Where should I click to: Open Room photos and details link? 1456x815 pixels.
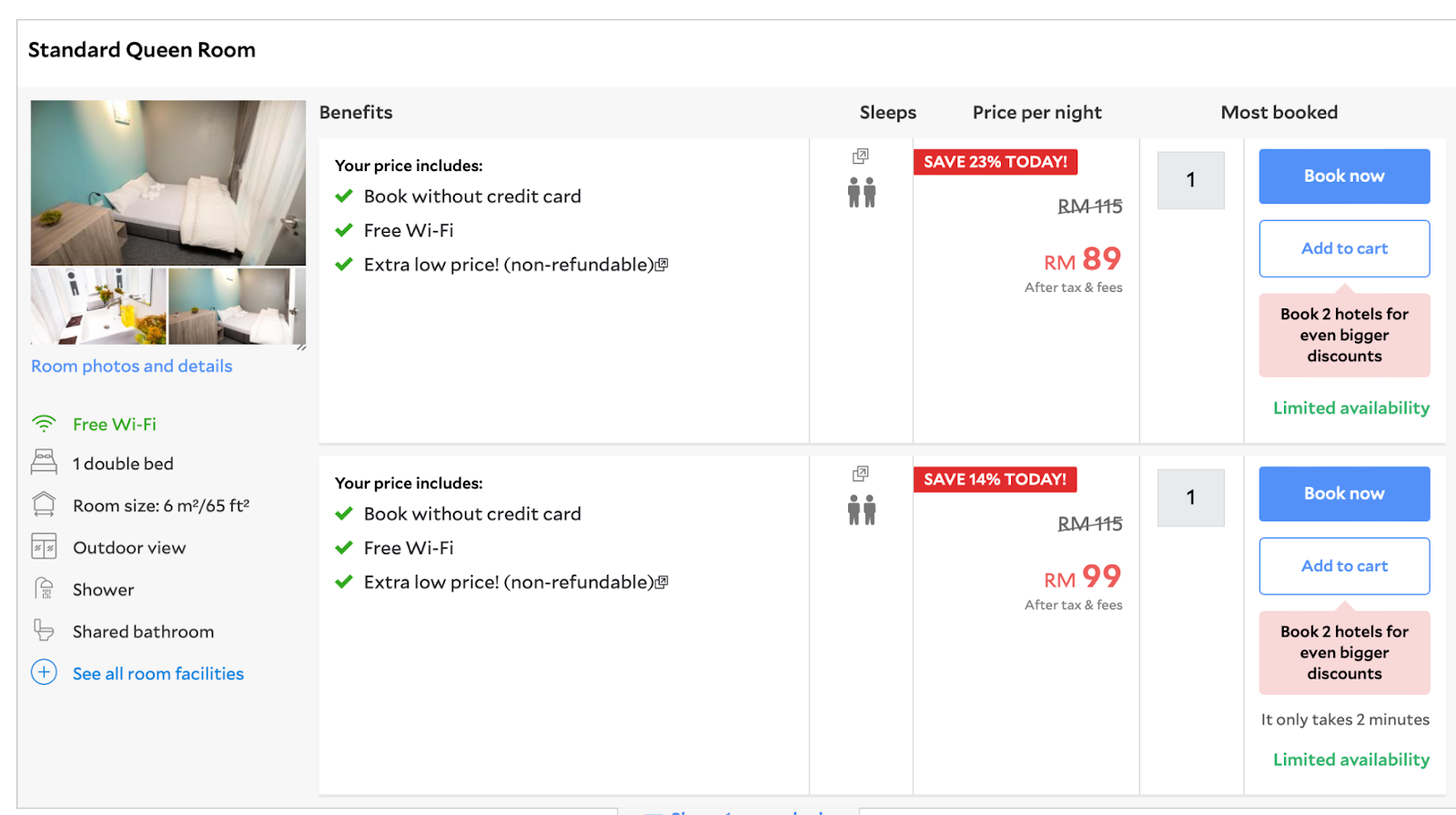tap(132, 366)
